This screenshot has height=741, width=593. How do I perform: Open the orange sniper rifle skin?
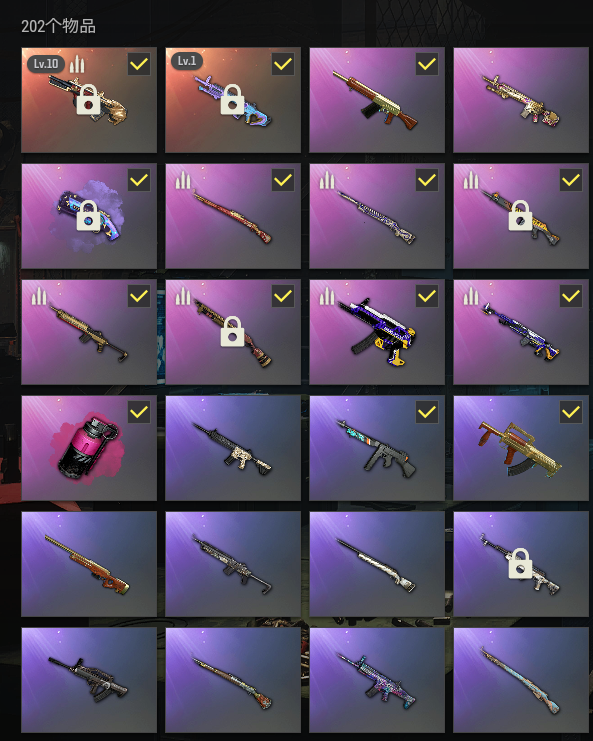(89, 564)
